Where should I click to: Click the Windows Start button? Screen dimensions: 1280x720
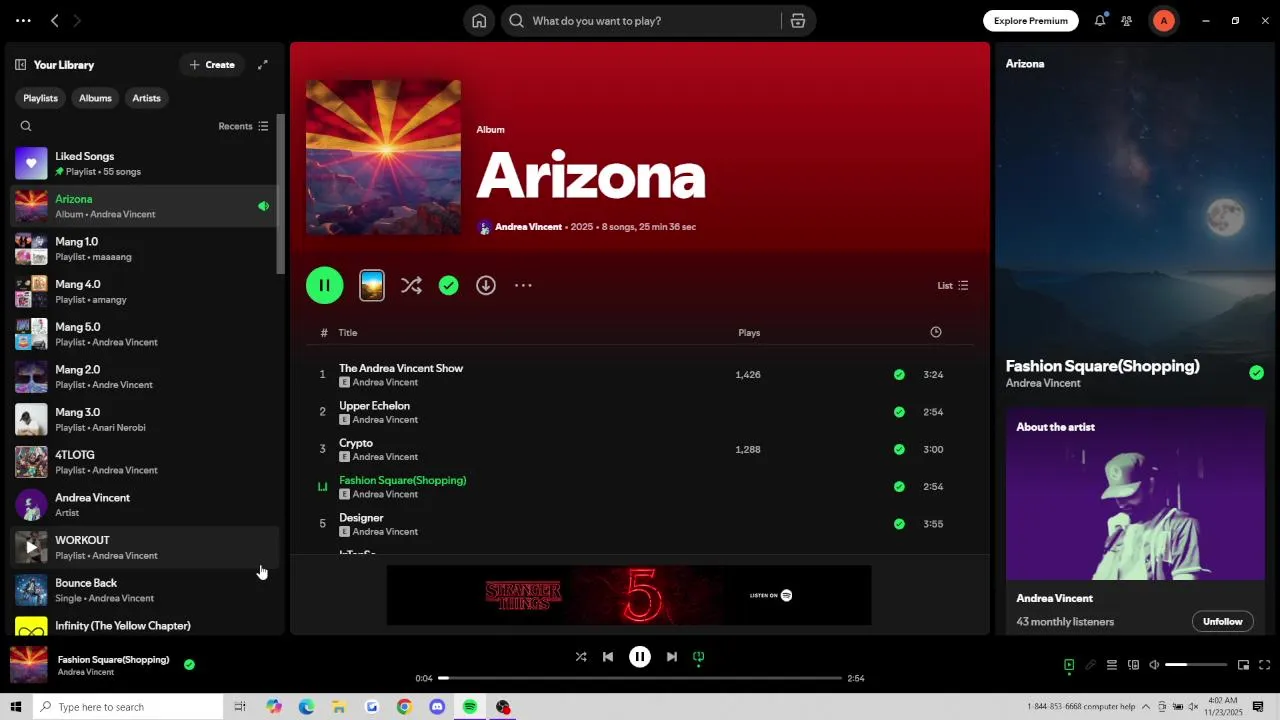[x=16, y=707]
